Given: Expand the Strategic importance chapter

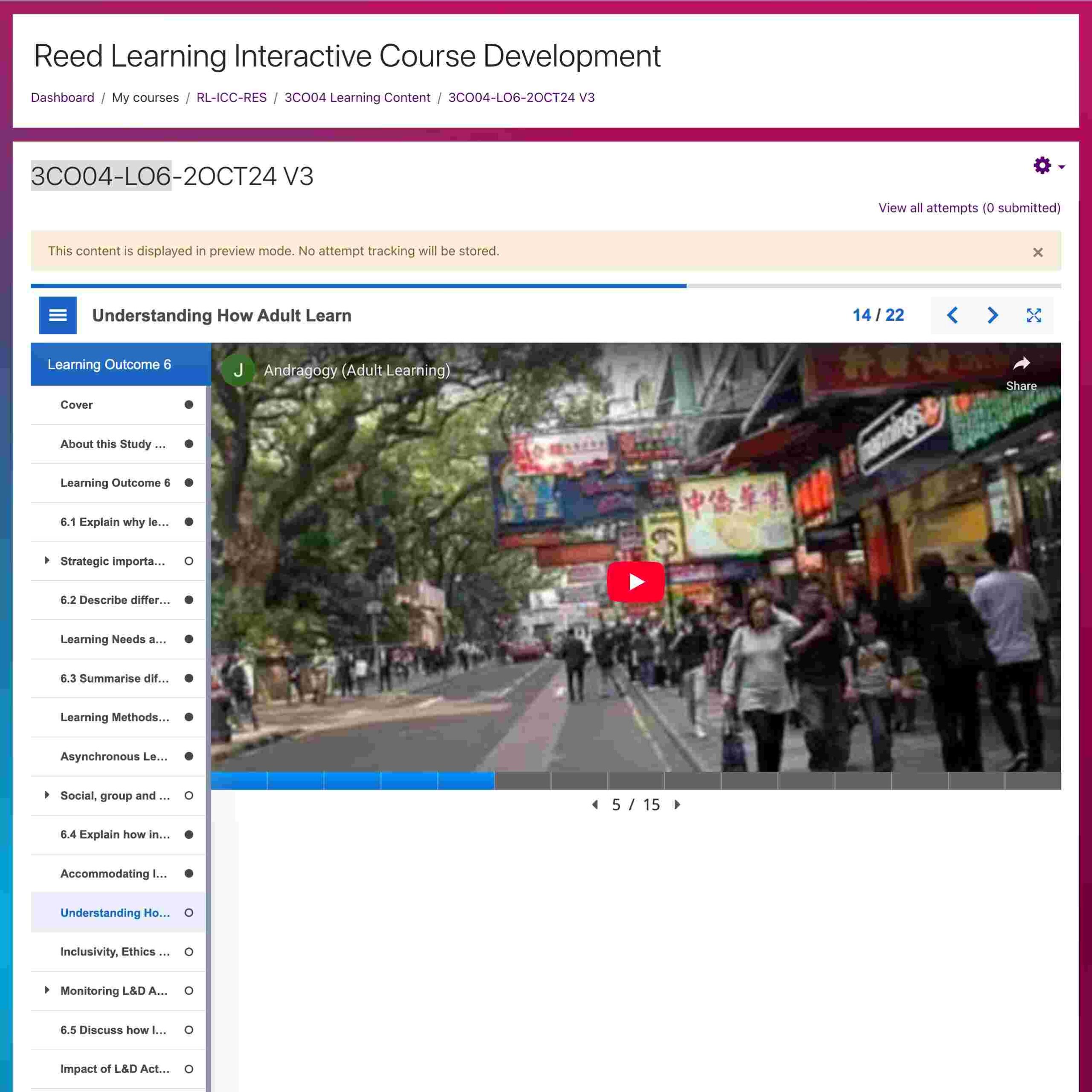Looking at the screenshot, I should coord(47,561).
